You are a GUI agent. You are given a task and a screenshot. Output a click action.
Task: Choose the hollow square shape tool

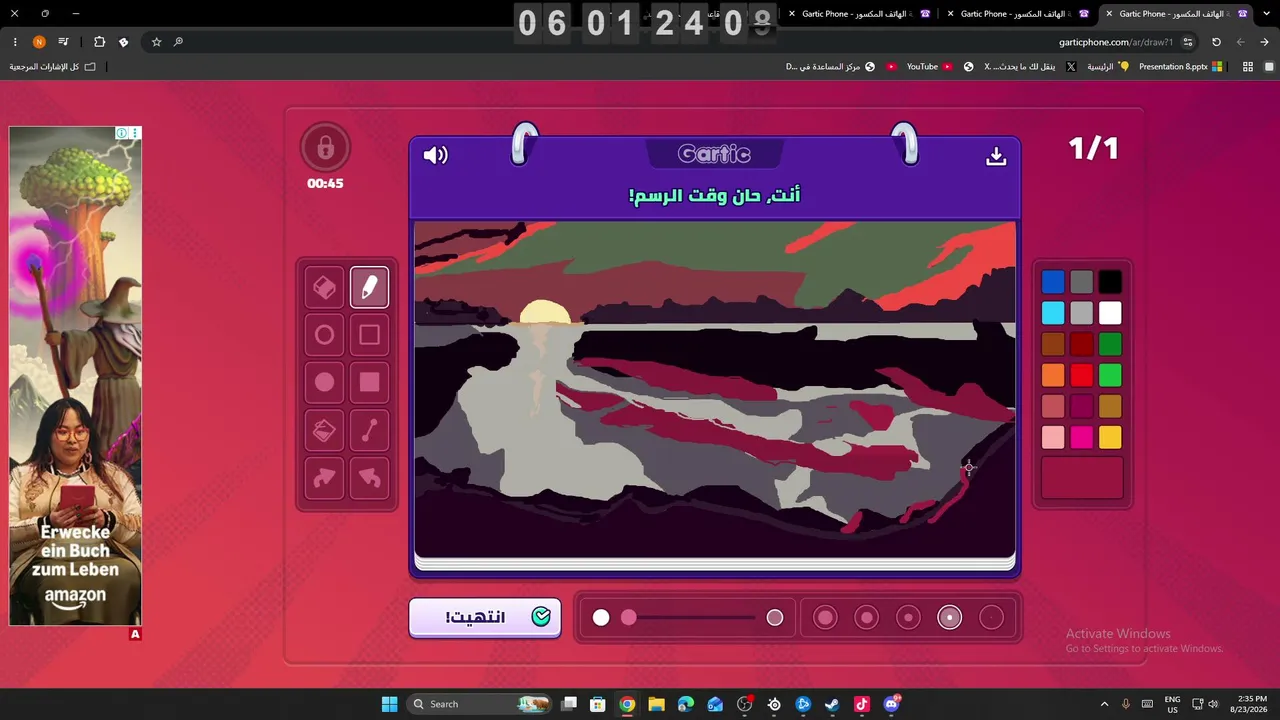click(369, 335)
